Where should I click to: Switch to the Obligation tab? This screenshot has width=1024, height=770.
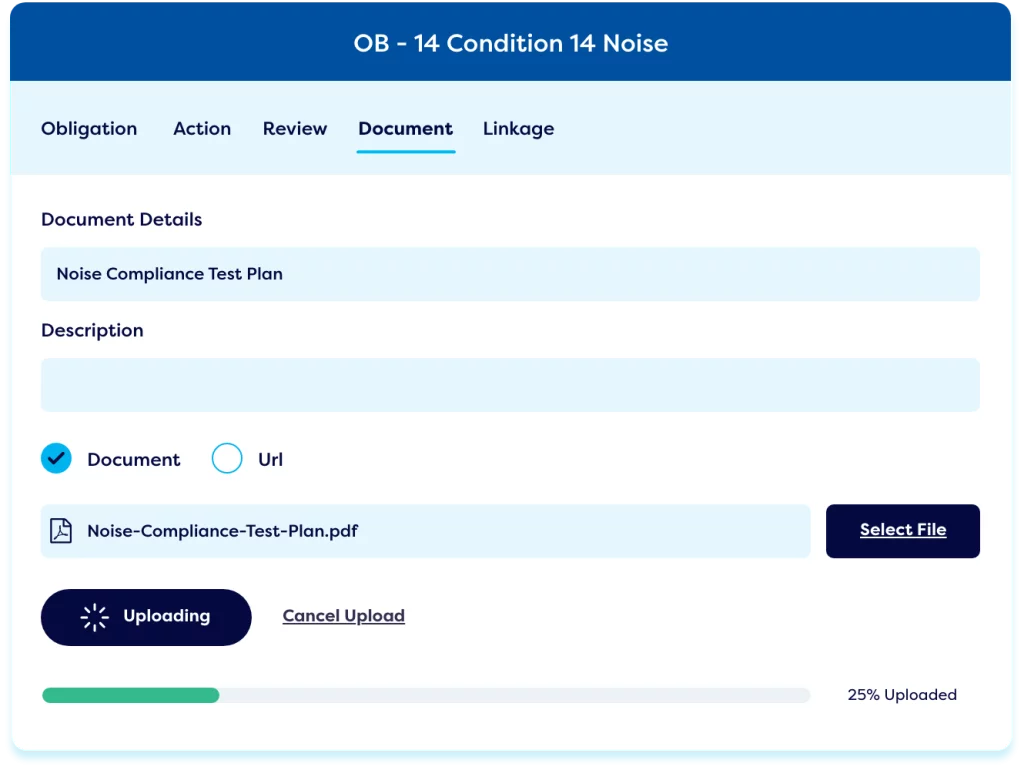point(88,128)
